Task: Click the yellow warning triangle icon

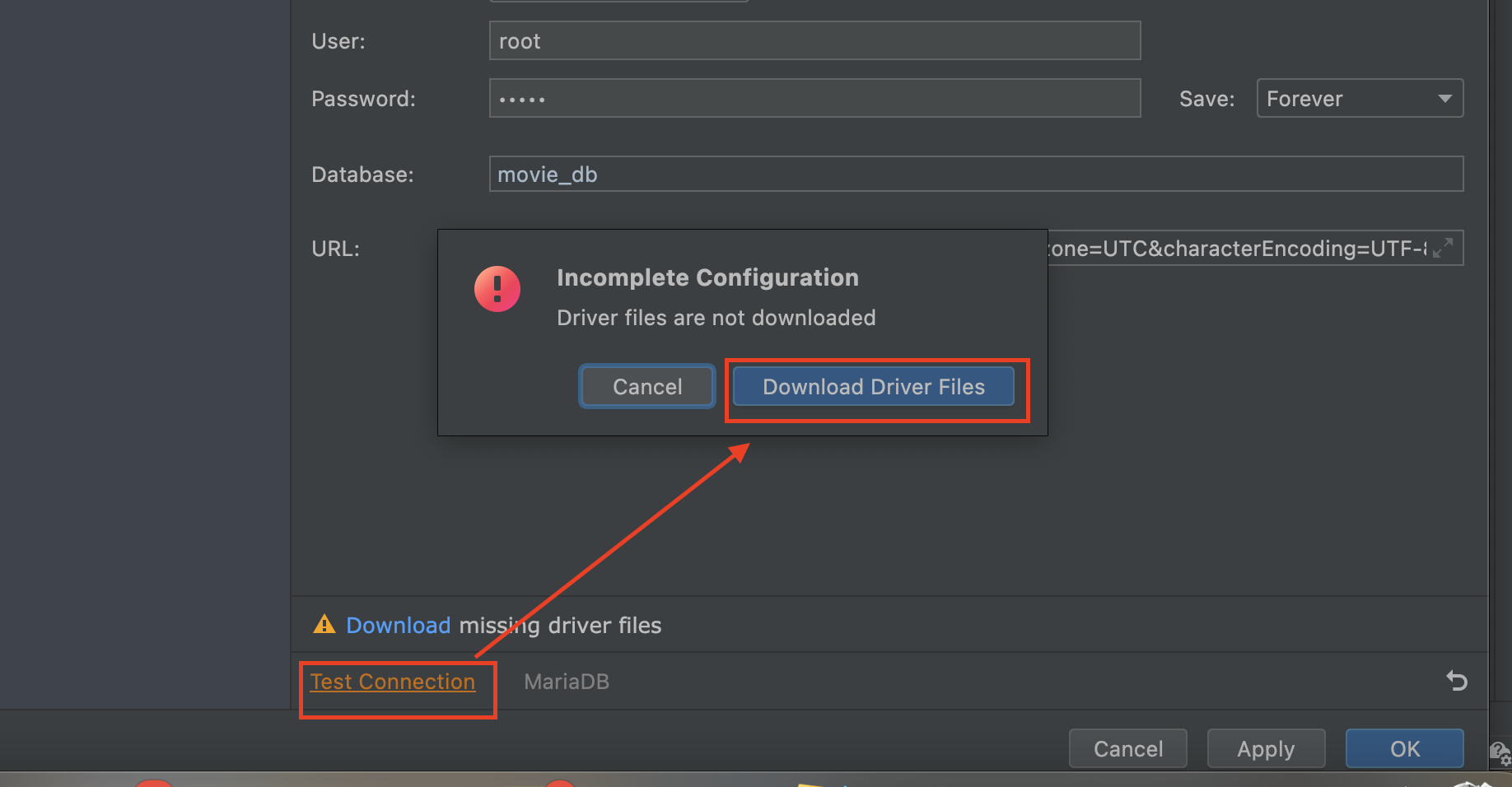Action: (324, 624)
